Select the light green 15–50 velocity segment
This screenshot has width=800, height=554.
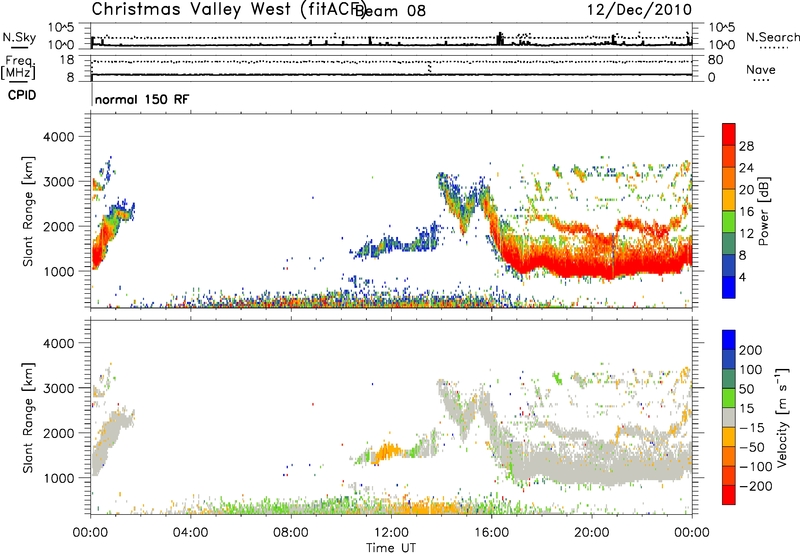(729, 398)
